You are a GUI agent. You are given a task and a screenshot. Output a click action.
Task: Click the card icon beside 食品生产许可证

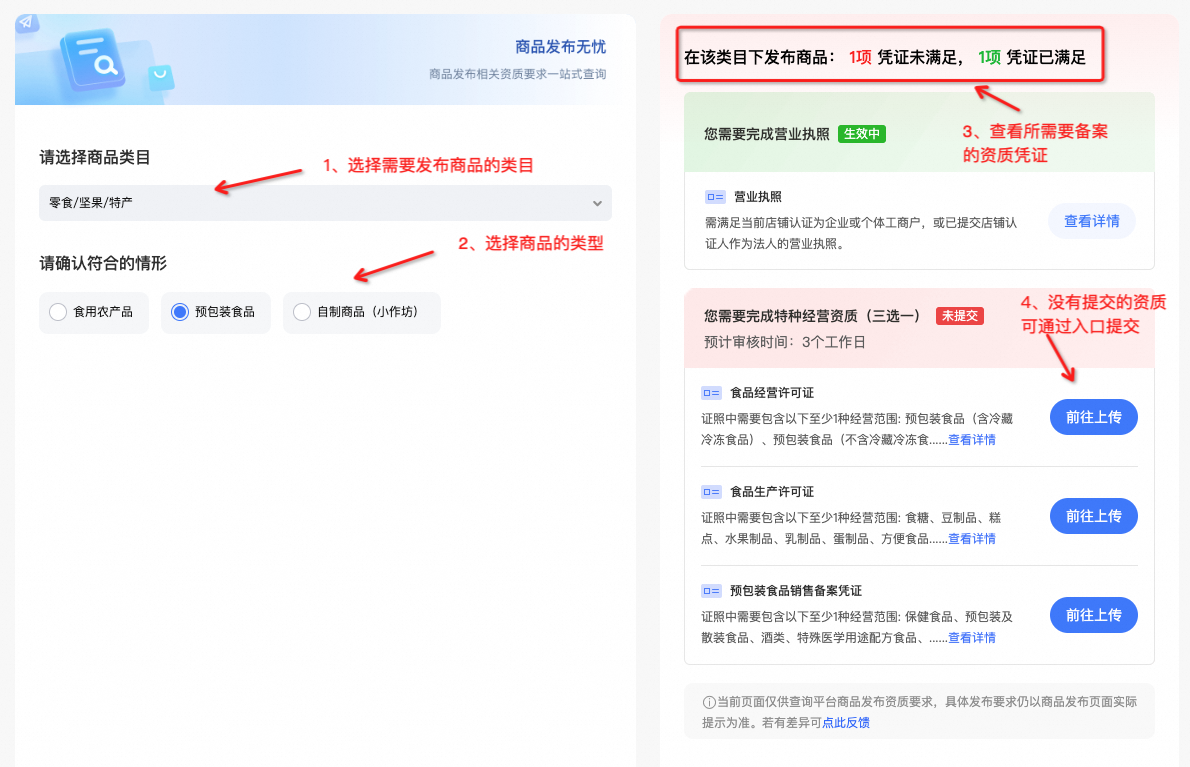[x=711, y=492]
